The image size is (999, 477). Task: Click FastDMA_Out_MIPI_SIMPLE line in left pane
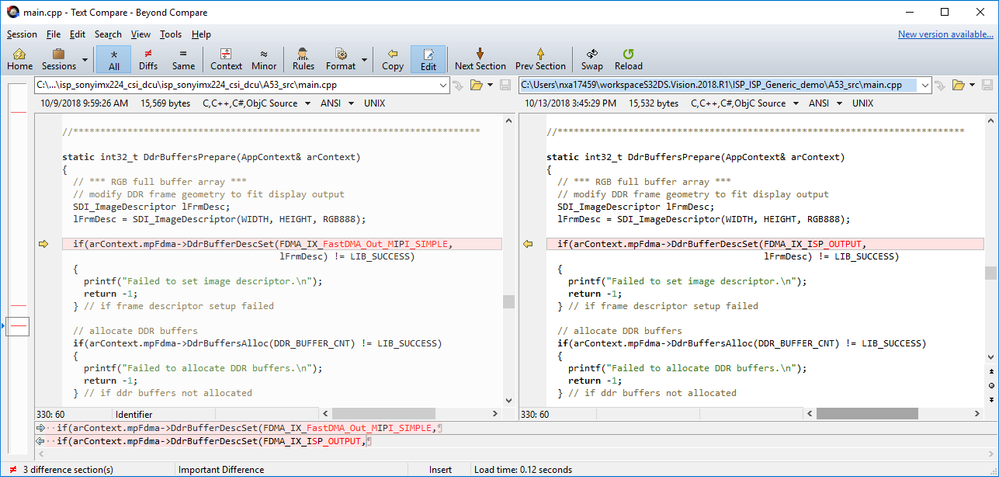(282, 244)
